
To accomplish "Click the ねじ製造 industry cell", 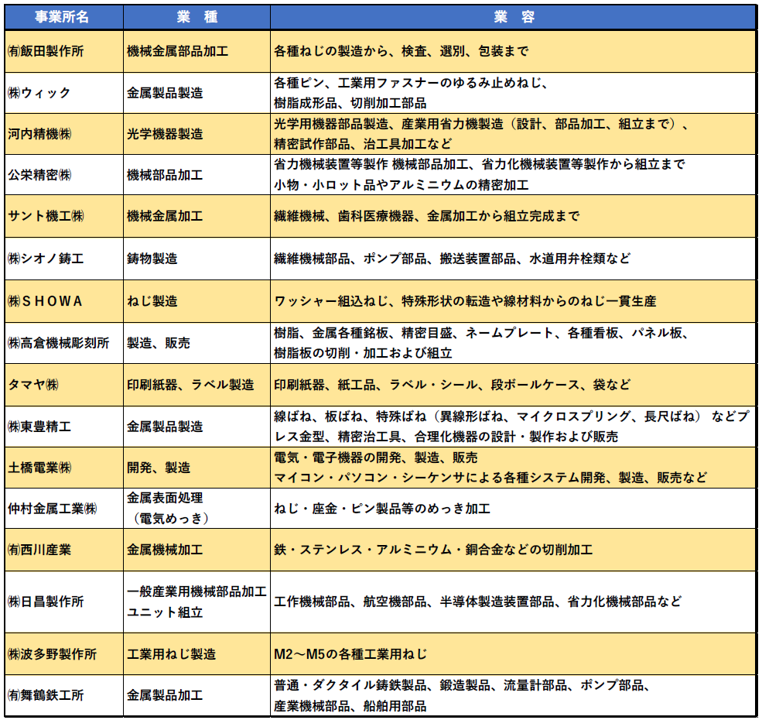I will [197, 301].
